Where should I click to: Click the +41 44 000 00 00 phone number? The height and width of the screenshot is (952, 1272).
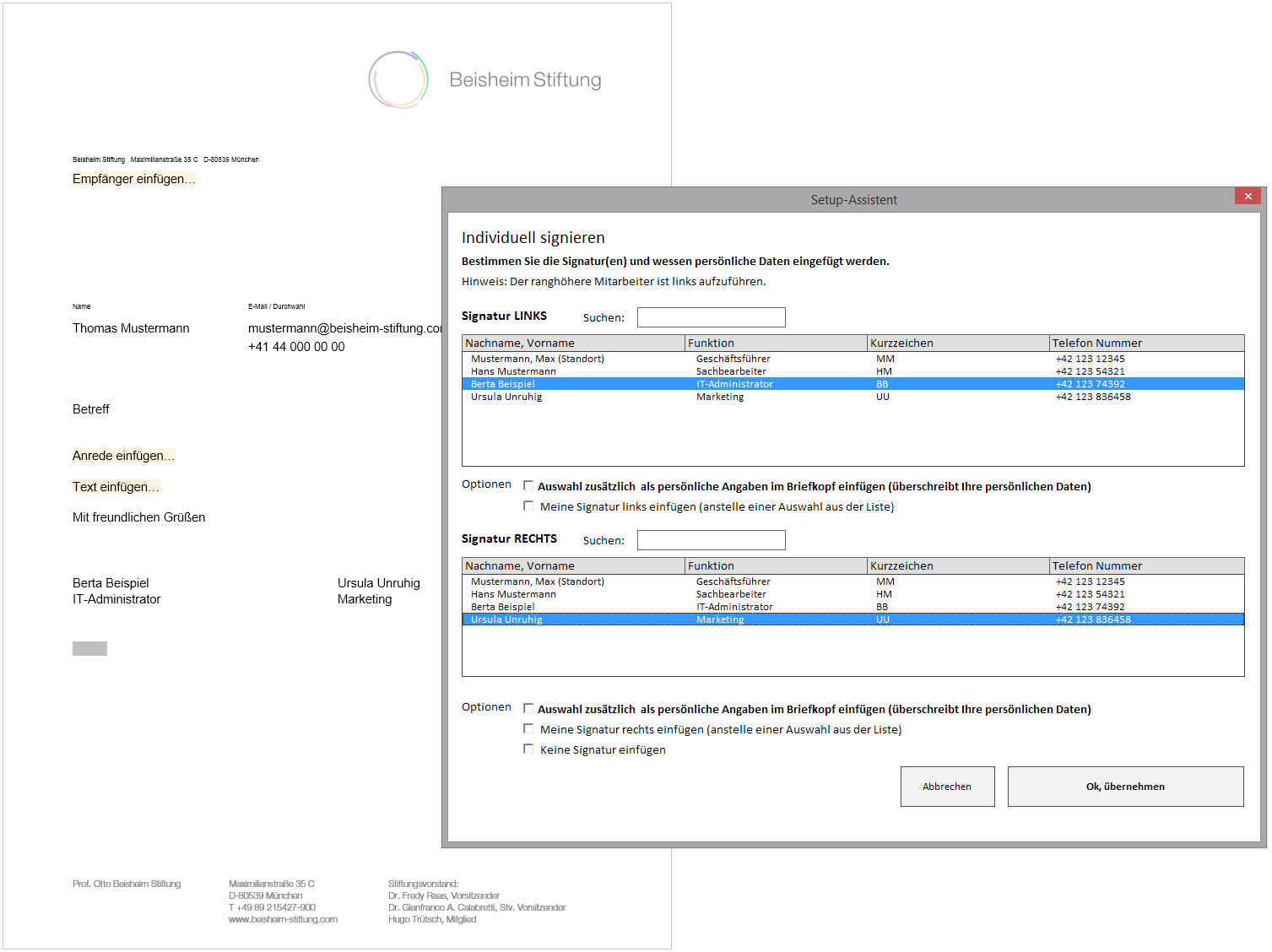point(296,347)
